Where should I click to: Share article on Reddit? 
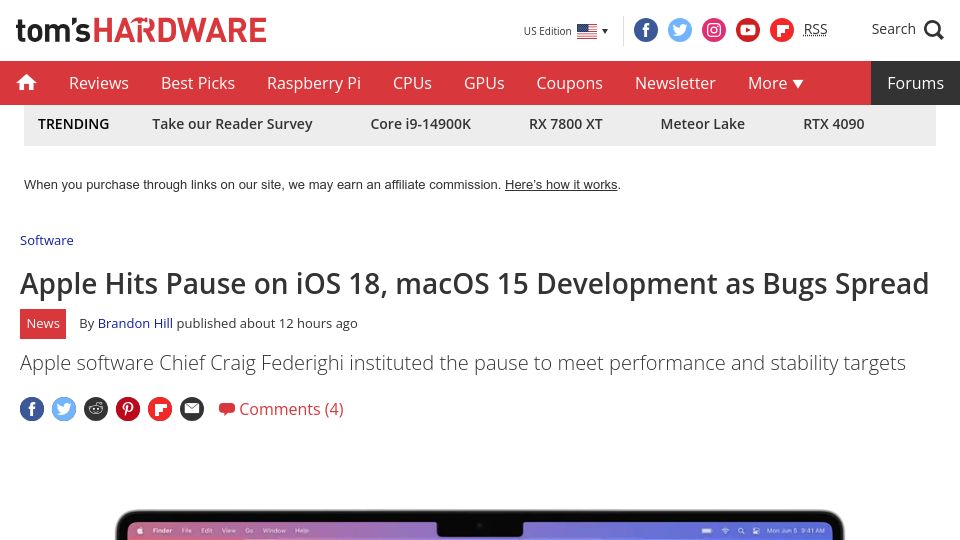(96, 409)
